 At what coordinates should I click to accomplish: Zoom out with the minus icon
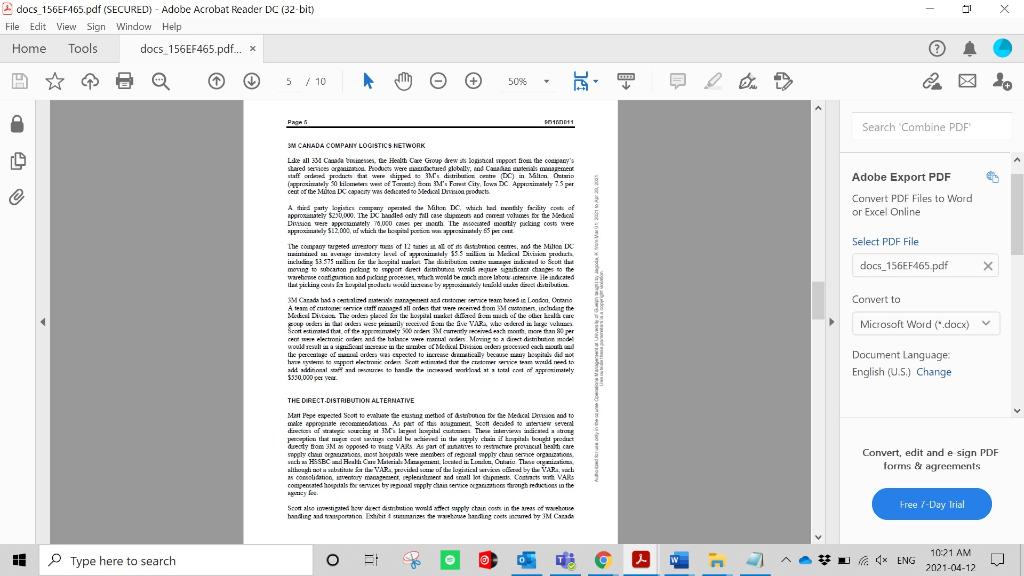[x=438, y=81]
